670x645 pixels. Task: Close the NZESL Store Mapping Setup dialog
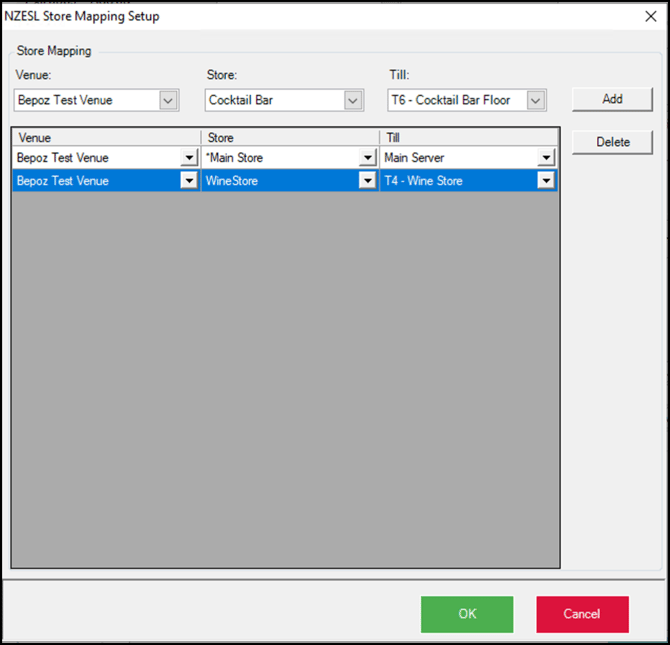651,17
